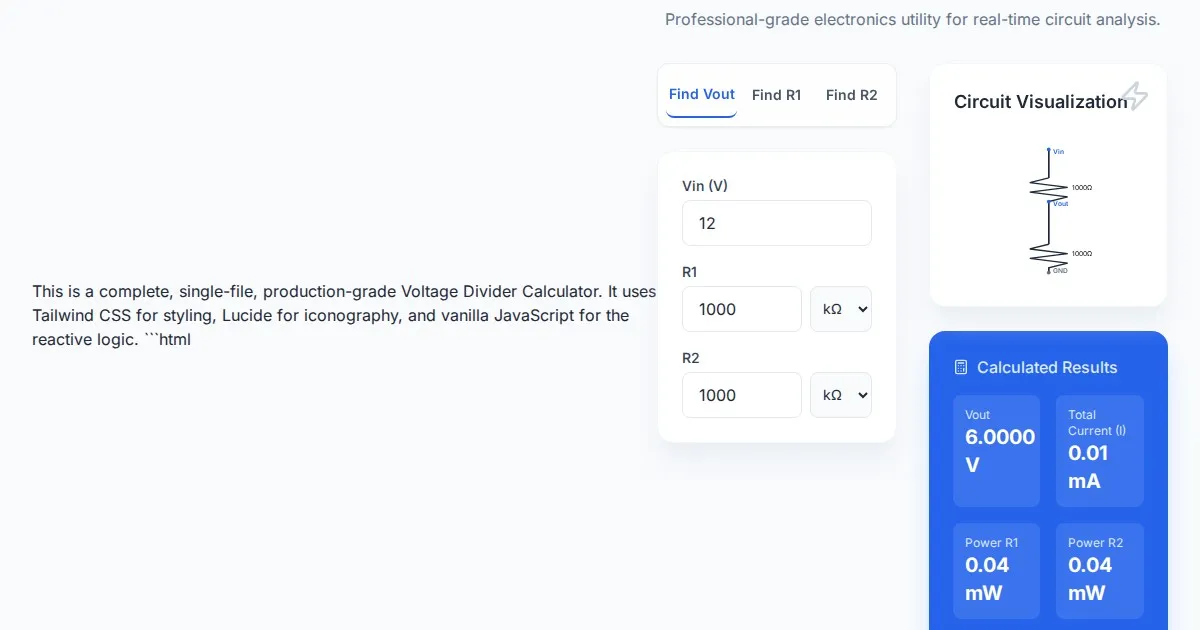Click the Vin node dot in the diagram
Viewport: 1200px width, 630px height.
tap(1049, 151)
